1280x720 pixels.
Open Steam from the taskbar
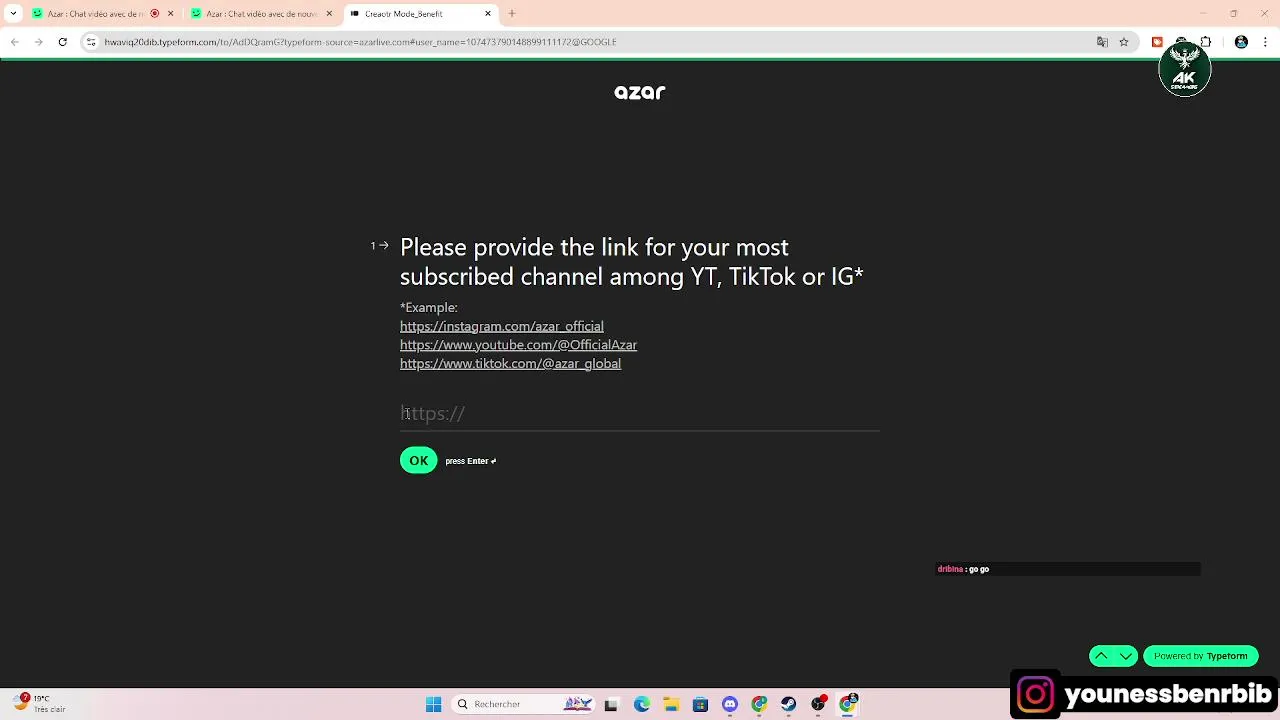(x=789, y=704)
